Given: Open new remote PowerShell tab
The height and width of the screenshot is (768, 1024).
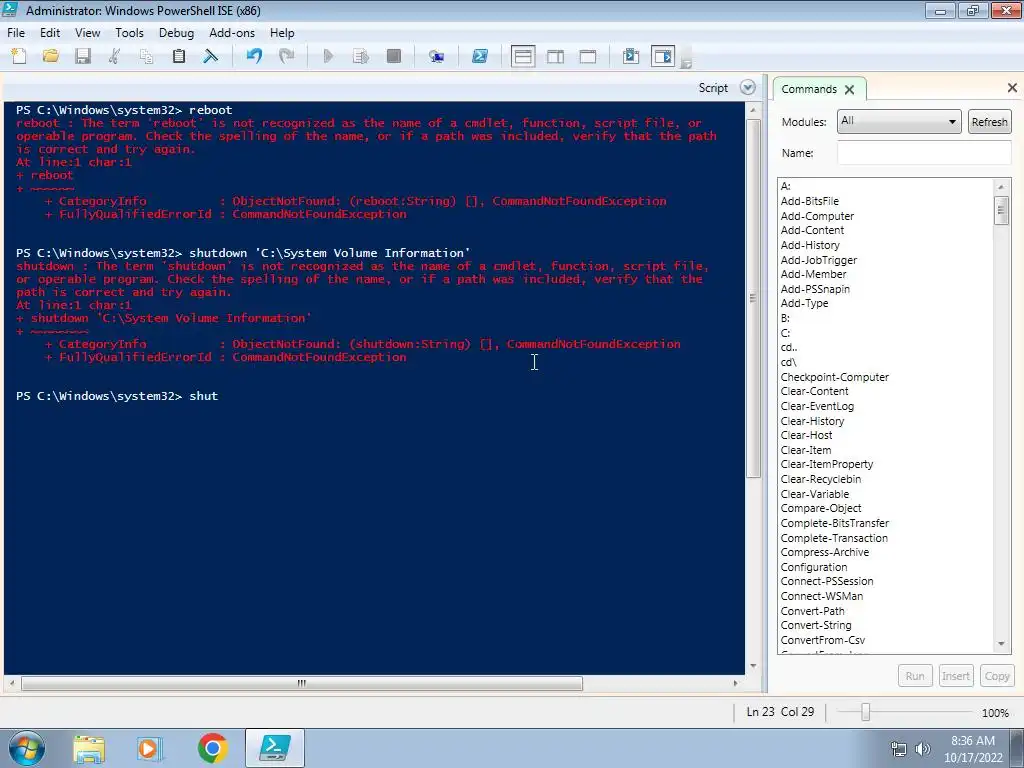Looking at the screenshot, I should [436, 56].
